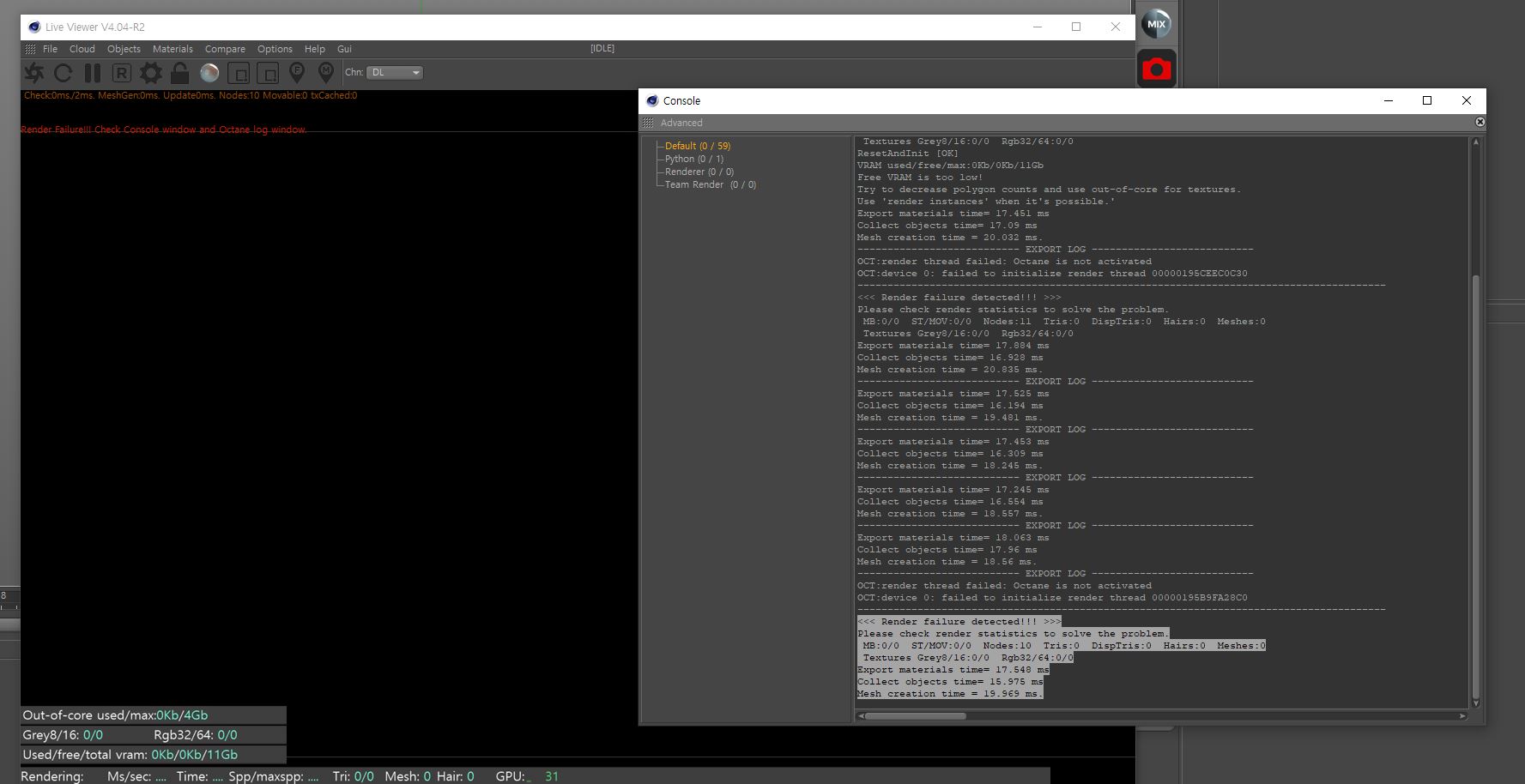Click 'Free VRAM is too low!' log line
The image size is (1525, 784).
920,178
